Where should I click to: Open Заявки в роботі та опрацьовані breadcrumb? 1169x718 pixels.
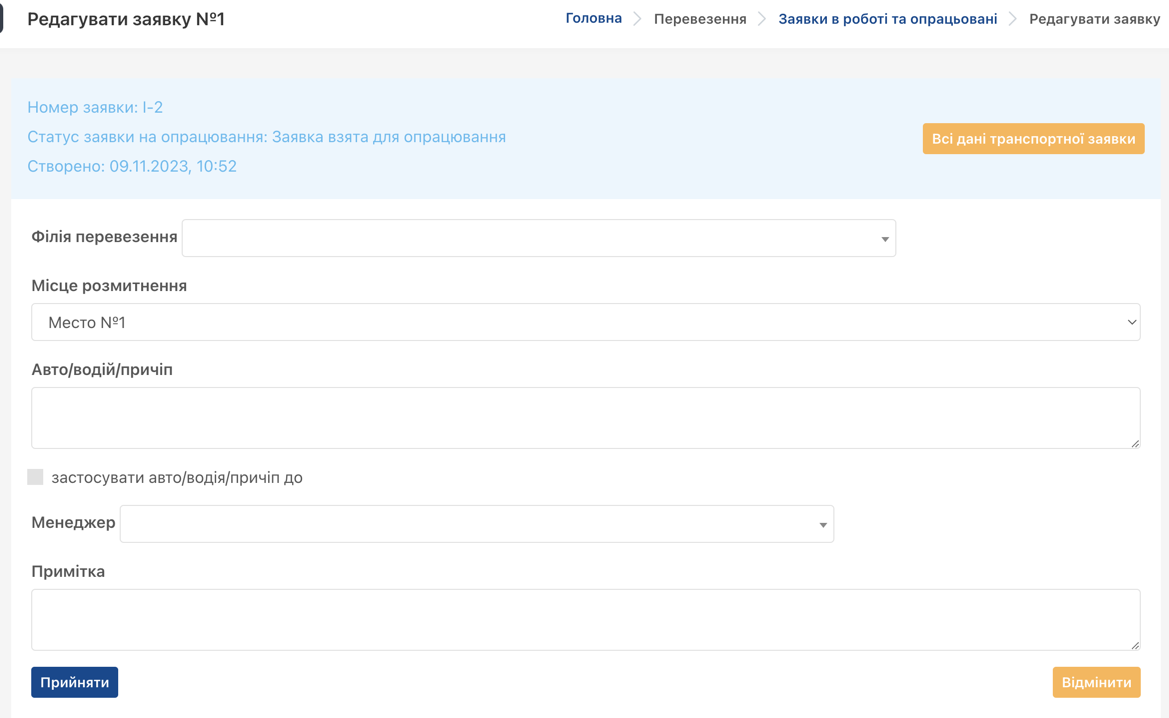(887, 19)
